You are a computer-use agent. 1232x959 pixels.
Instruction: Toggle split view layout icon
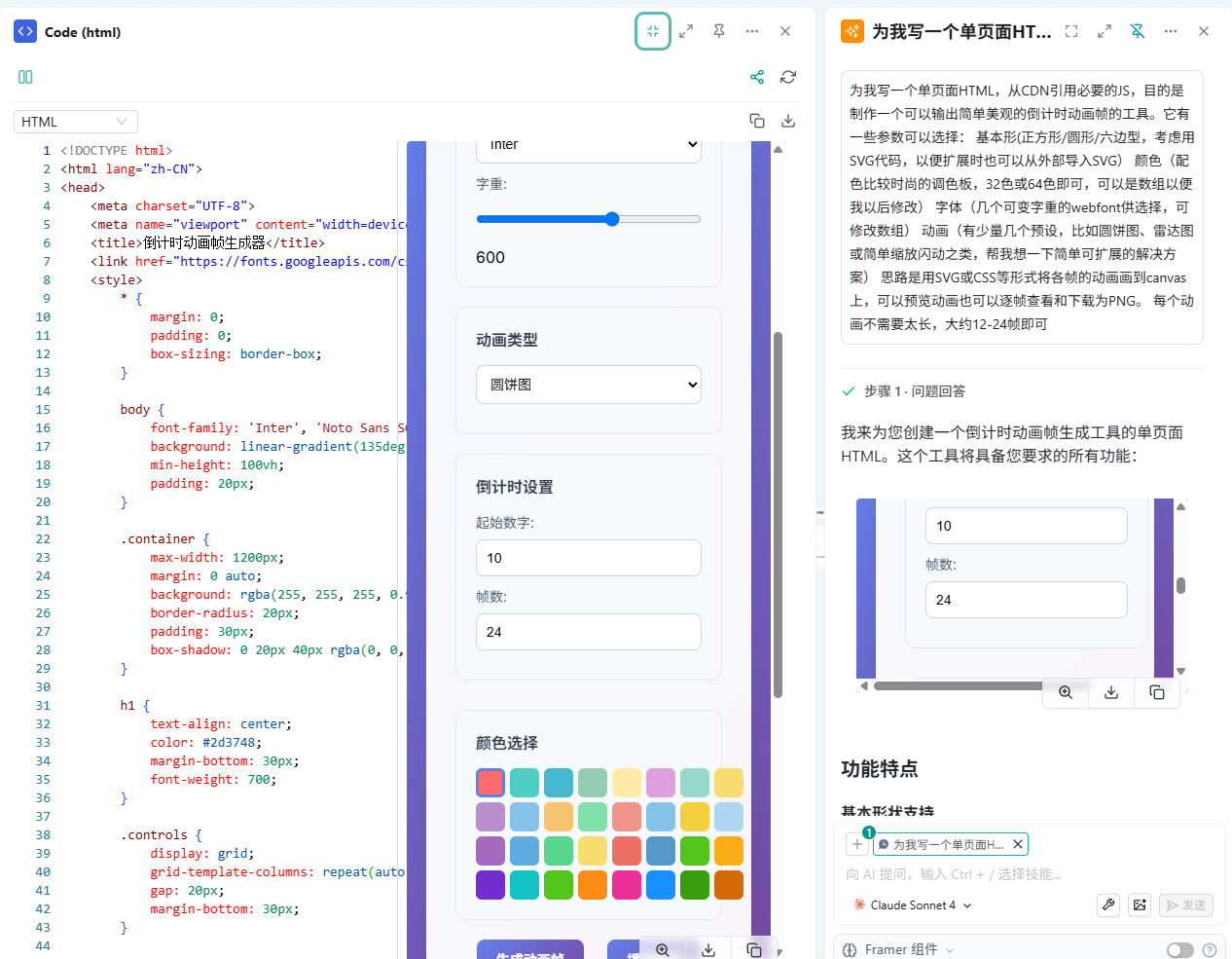coord(25,77)
